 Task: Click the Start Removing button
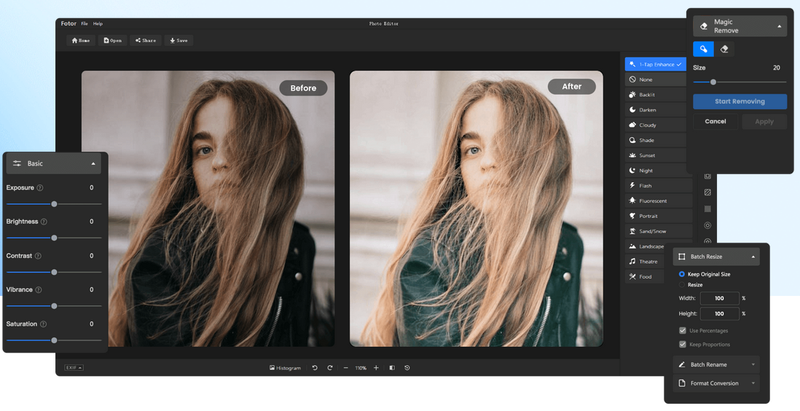(x=739, y=101)
